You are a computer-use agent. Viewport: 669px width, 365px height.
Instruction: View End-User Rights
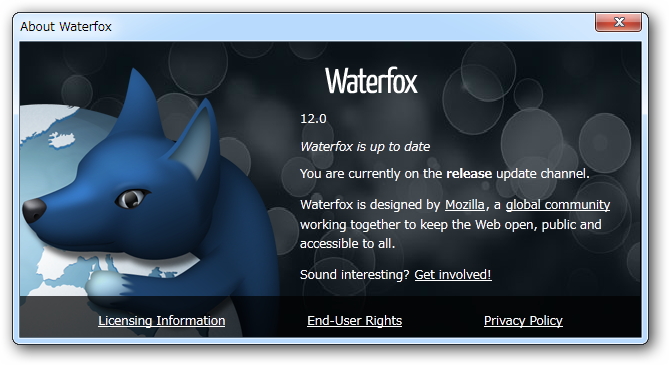coord(355,321)
